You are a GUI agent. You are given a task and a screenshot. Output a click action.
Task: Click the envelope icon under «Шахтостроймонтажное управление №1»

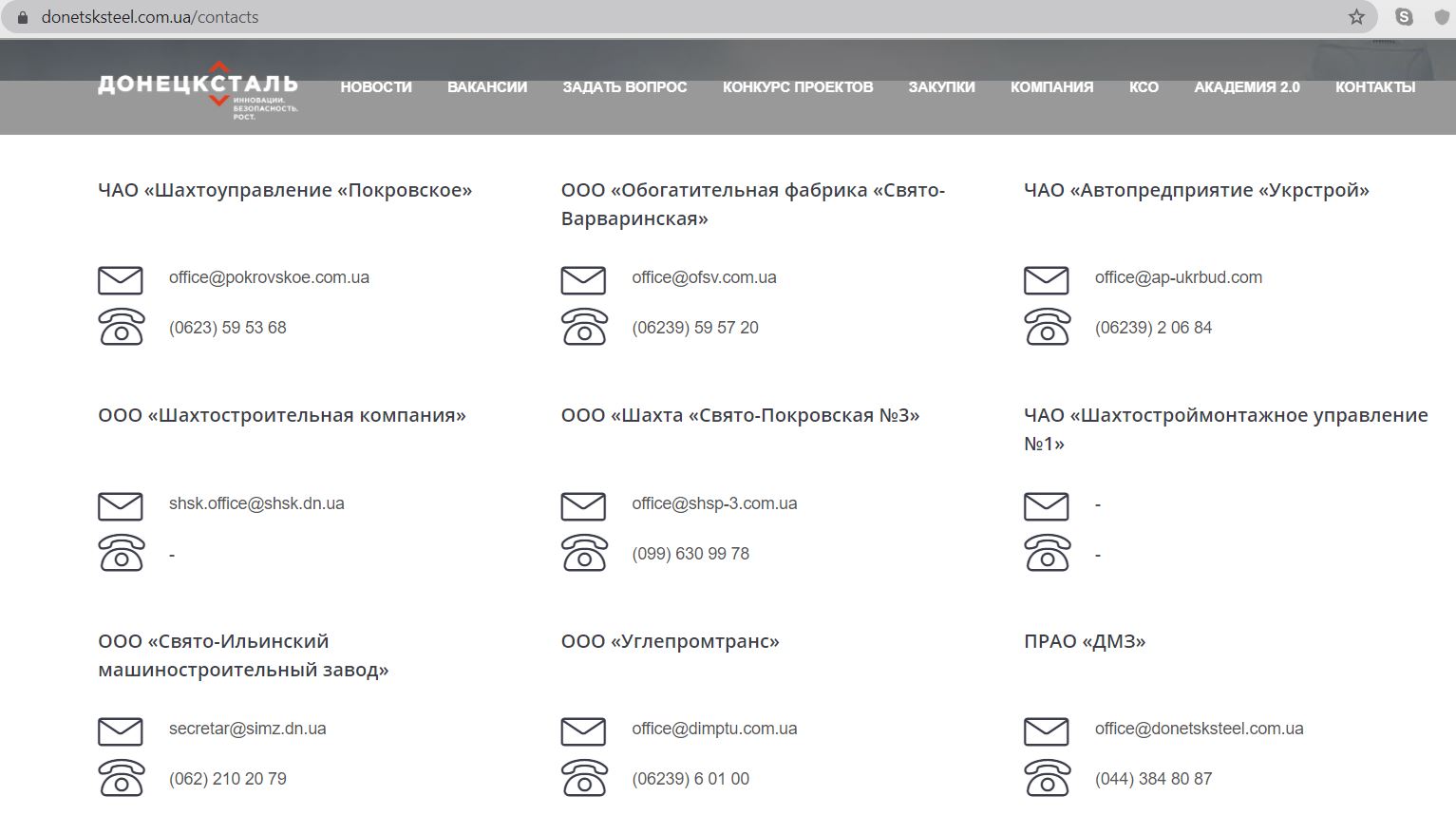(1047, 506)
